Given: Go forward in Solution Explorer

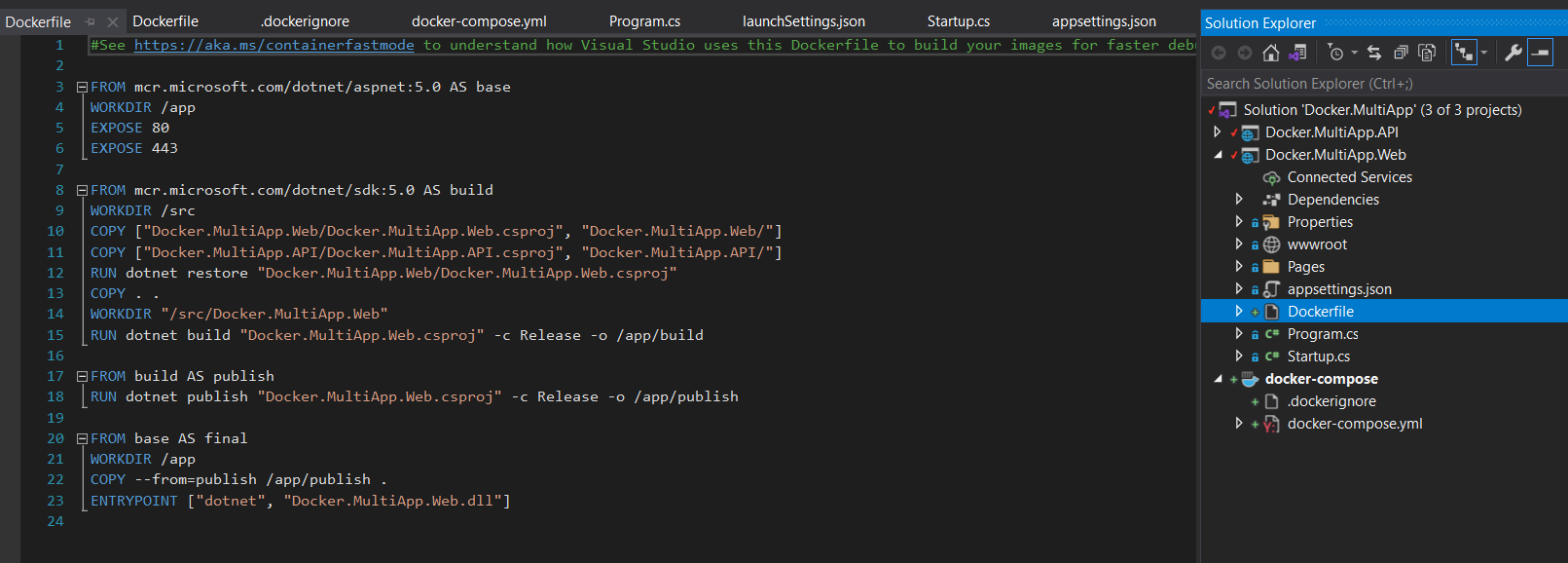Looking at the screenshot, I should [1245, 53].
